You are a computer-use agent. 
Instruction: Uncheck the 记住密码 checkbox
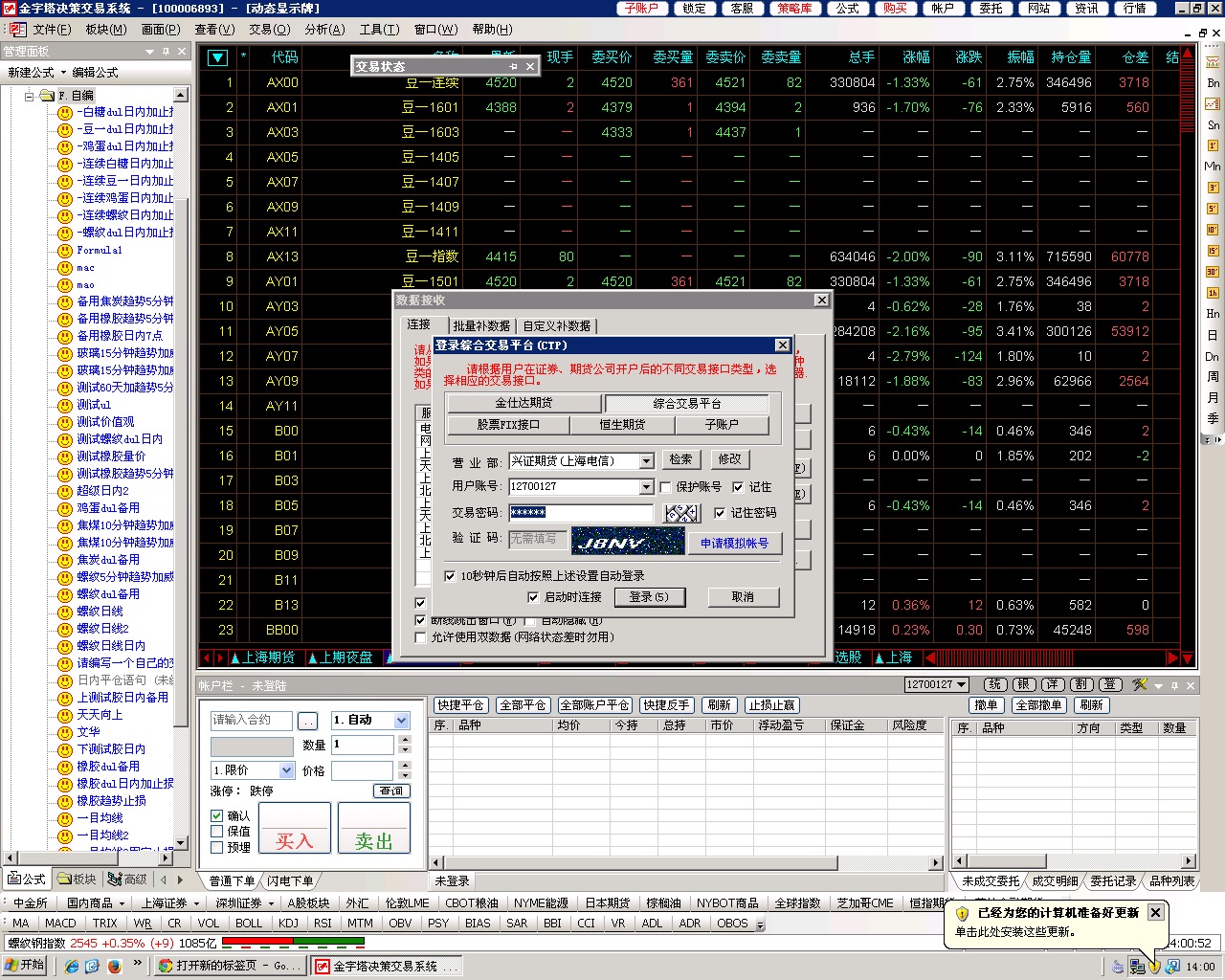click(720, 513)
